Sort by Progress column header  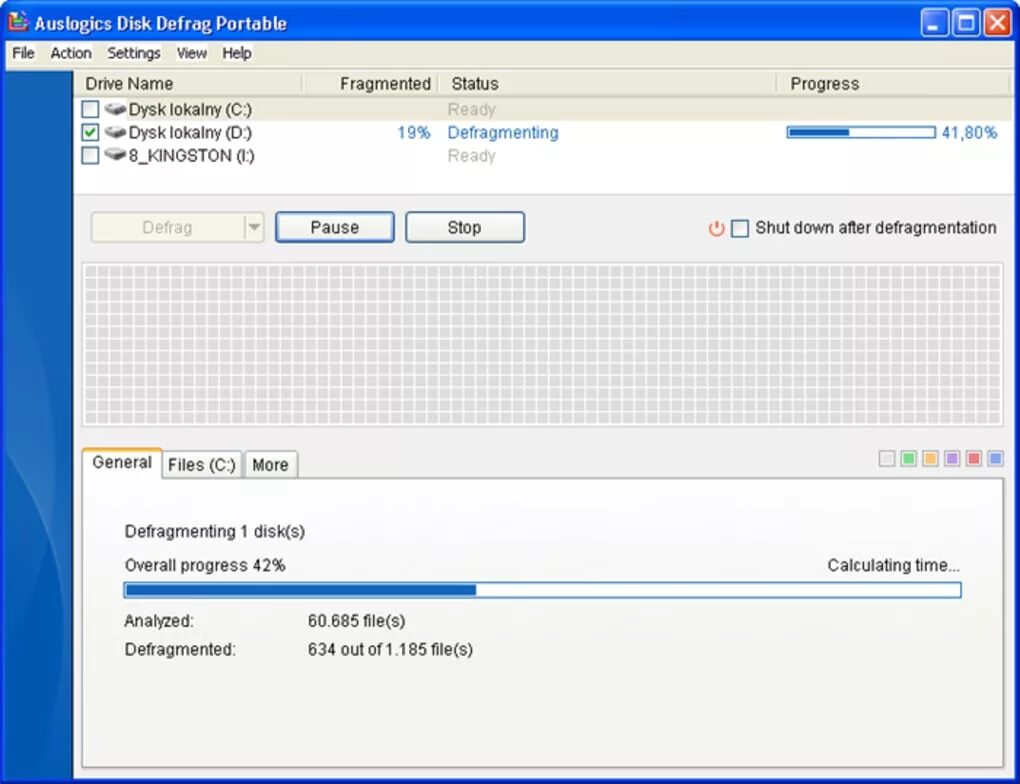(892, 83)
